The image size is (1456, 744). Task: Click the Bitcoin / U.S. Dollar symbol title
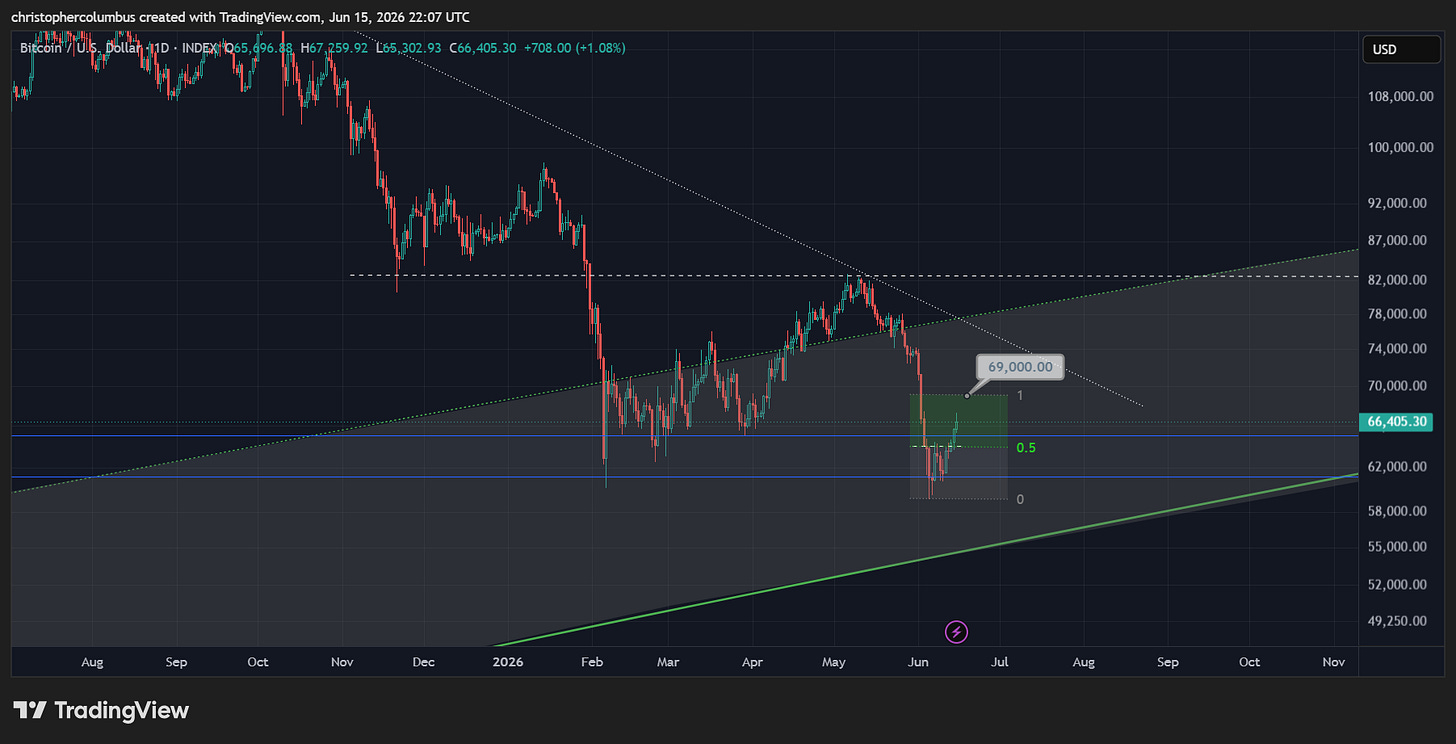[x=96, y=47]
